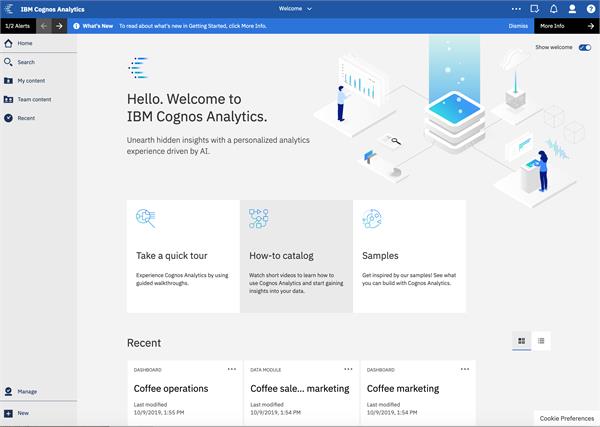Click the IBM Cognos Analytics logo icon
This screenshot has height=427, width=600.
(8, 9)
